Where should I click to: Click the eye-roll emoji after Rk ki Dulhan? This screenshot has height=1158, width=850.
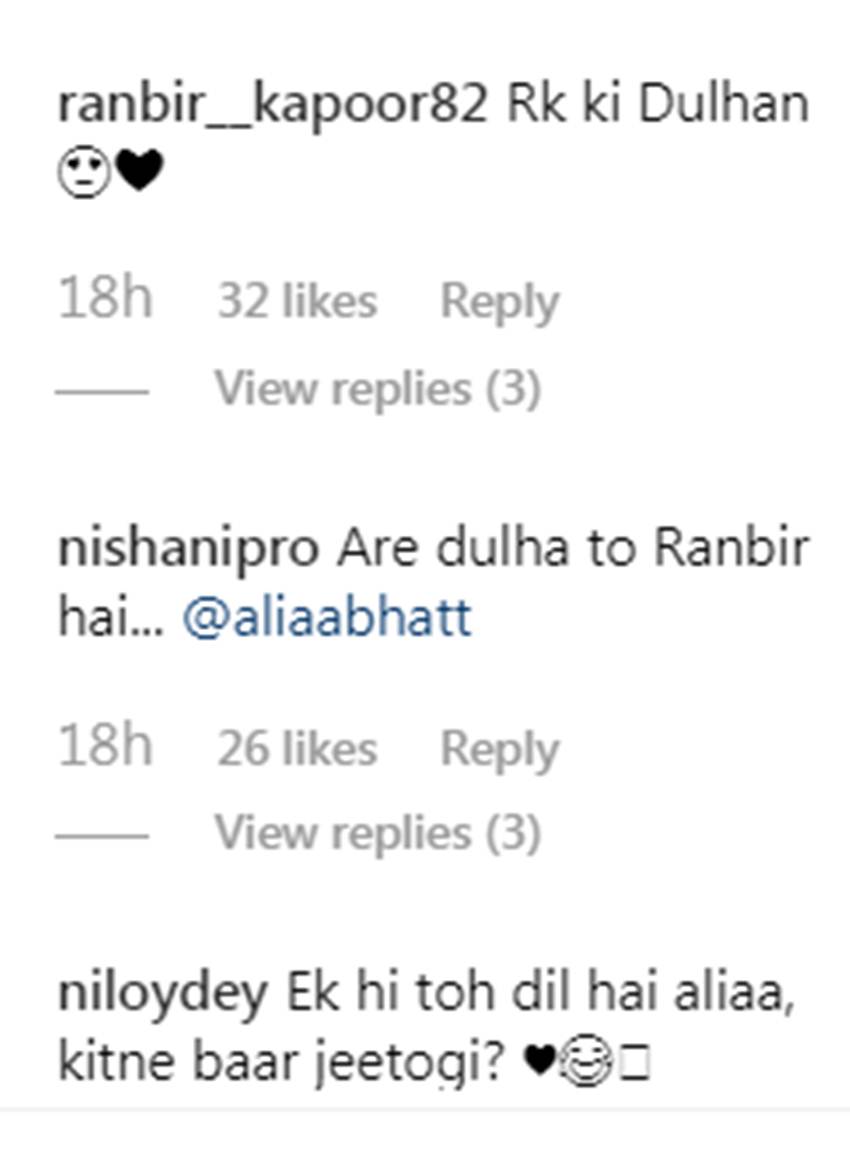[x=84, y=173]
